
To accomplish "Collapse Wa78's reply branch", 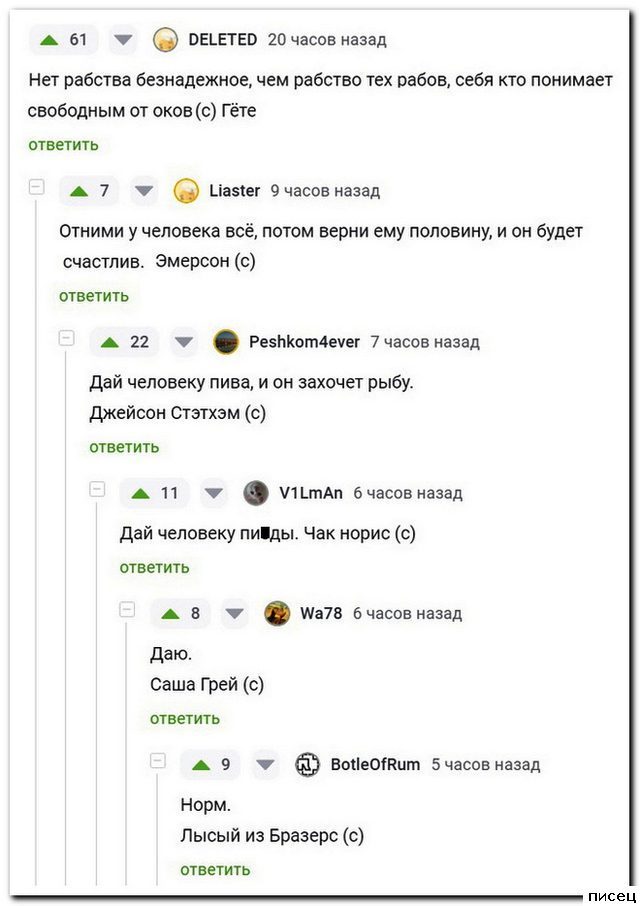I will (127, 609).
